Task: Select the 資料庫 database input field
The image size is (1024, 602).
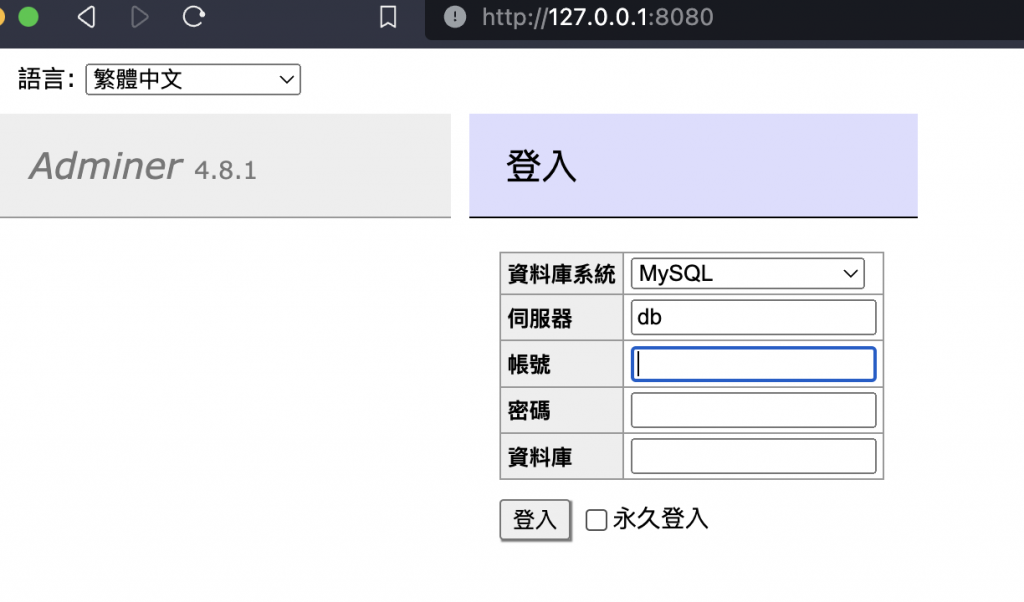Action: click(x=753, y=456)
